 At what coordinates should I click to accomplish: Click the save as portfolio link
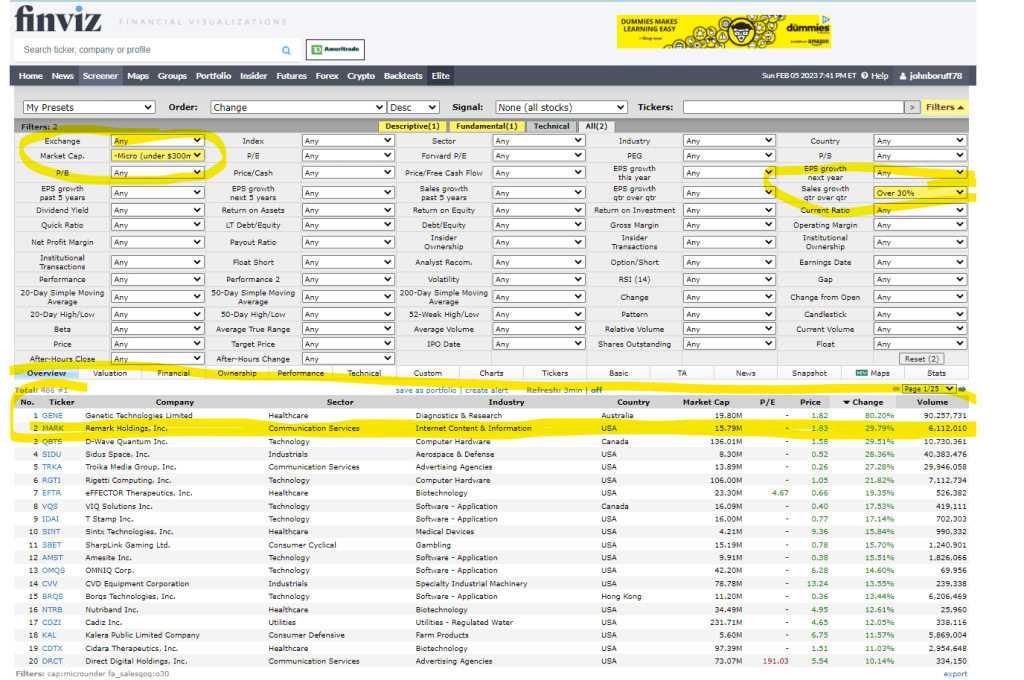426,390
